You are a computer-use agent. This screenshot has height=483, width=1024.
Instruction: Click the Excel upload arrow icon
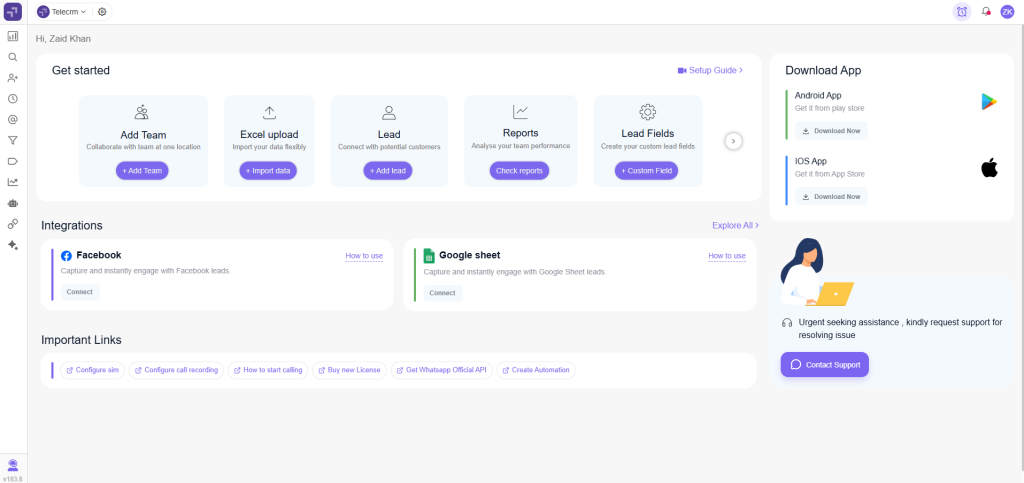269,112
